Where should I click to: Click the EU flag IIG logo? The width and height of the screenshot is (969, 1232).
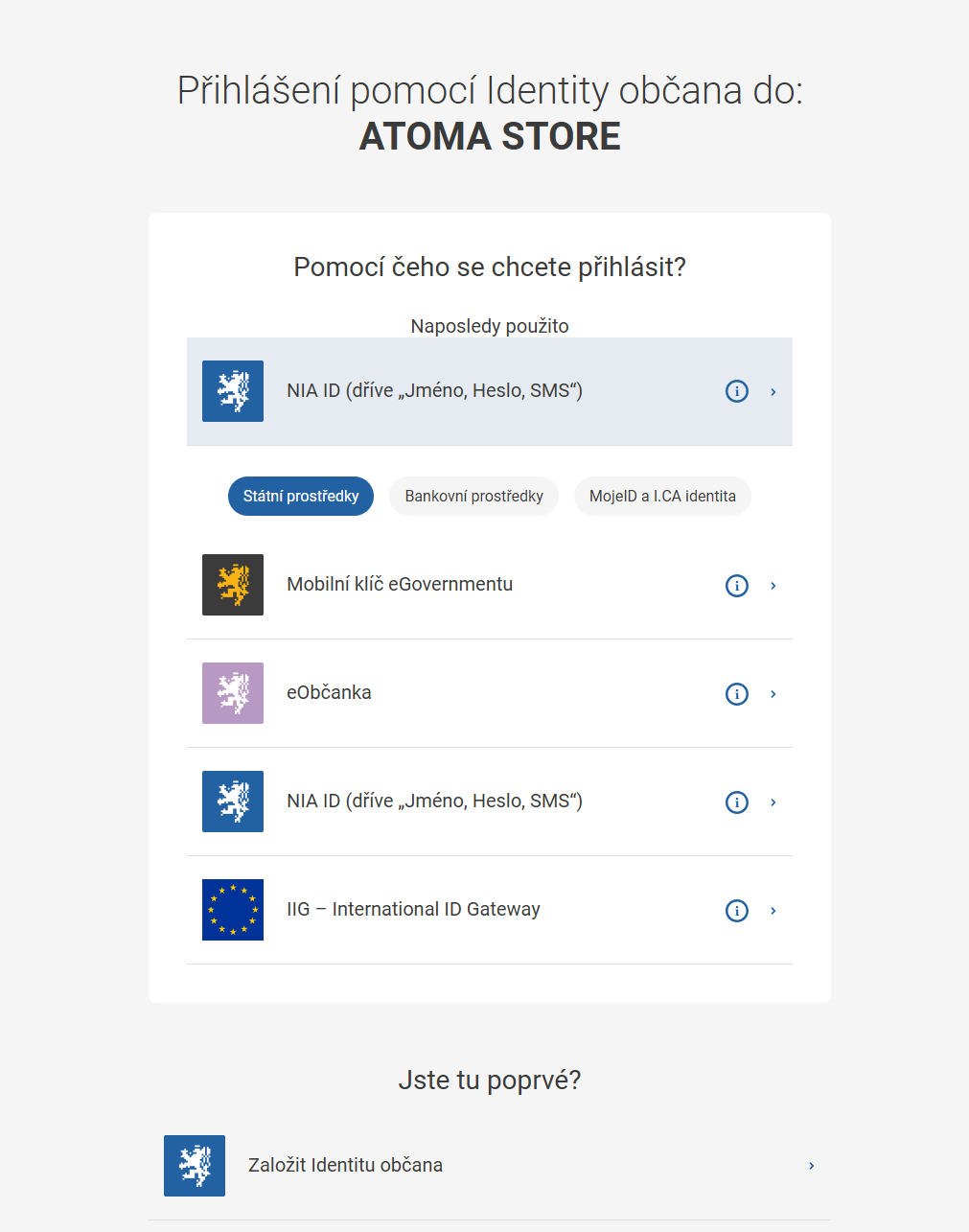[x=233, y=910]
